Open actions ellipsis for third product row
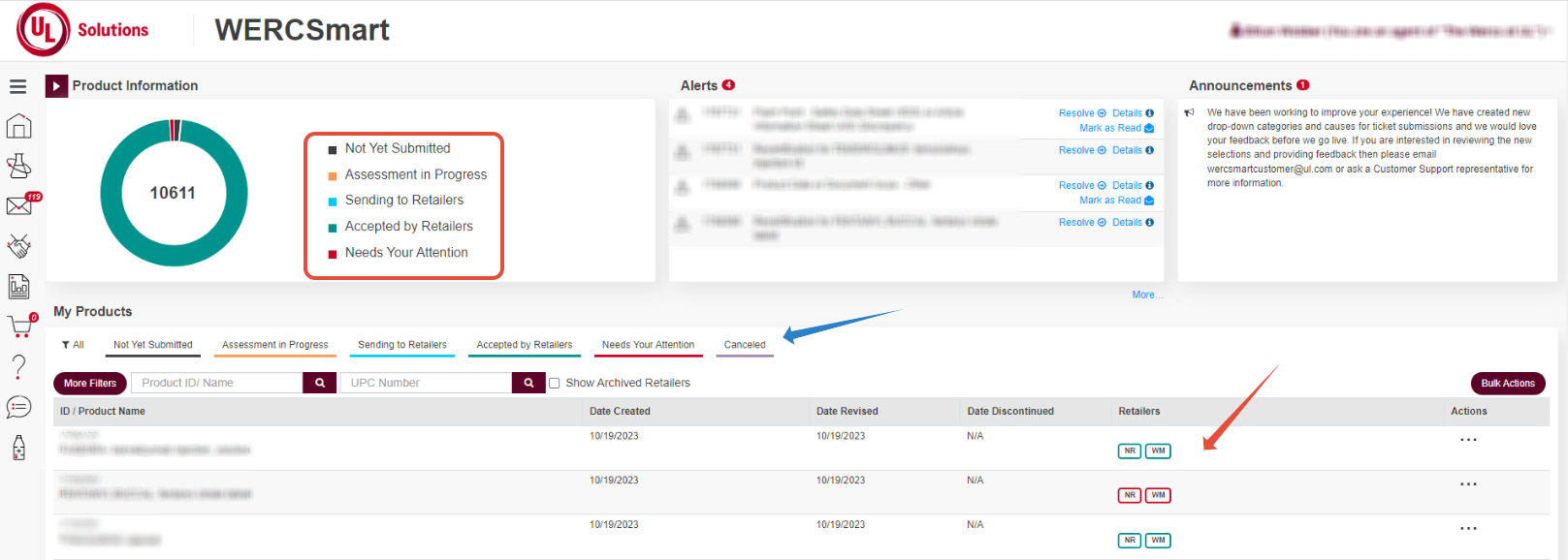The image size is (1568, 560). (x=1468, y=528)
